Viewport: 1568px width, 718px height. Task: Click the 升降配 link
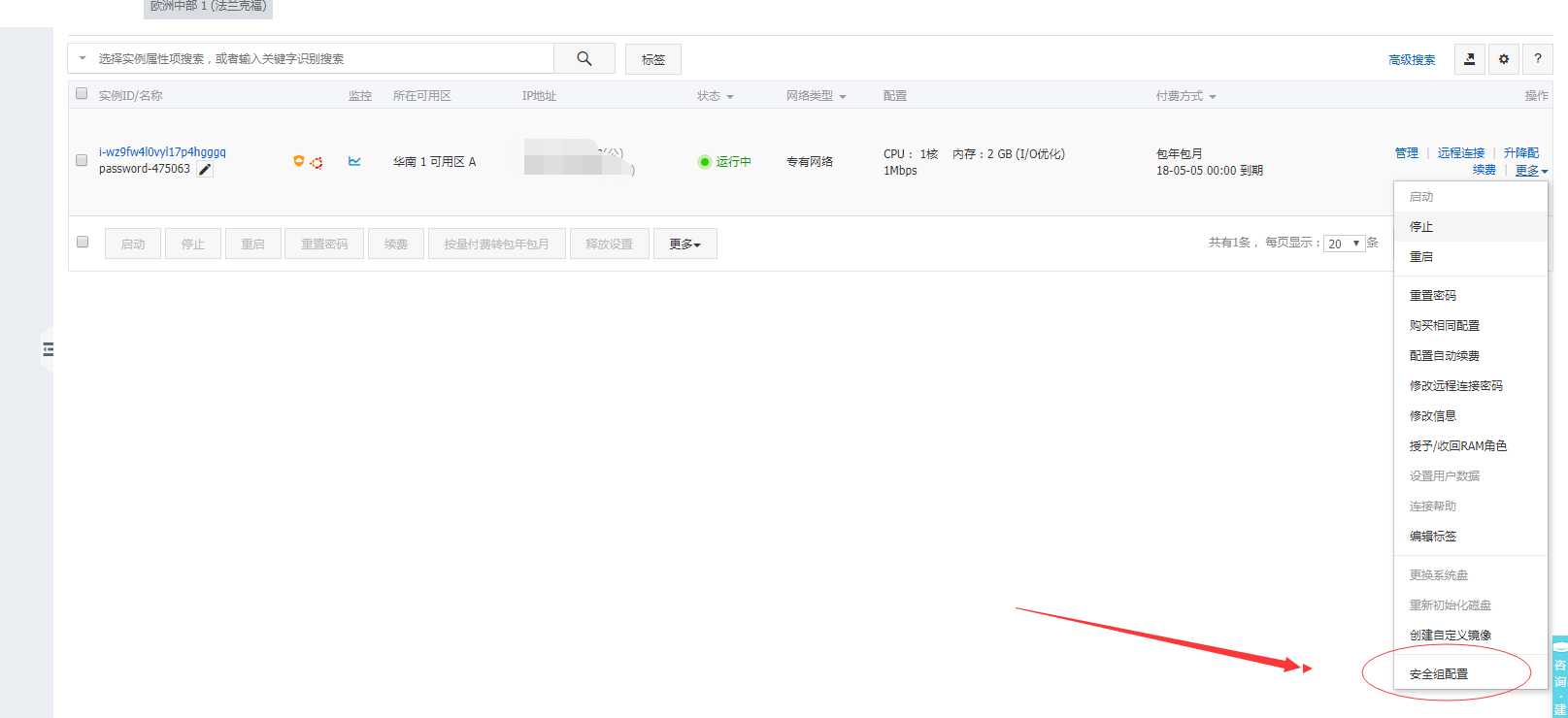point(1521,153)
